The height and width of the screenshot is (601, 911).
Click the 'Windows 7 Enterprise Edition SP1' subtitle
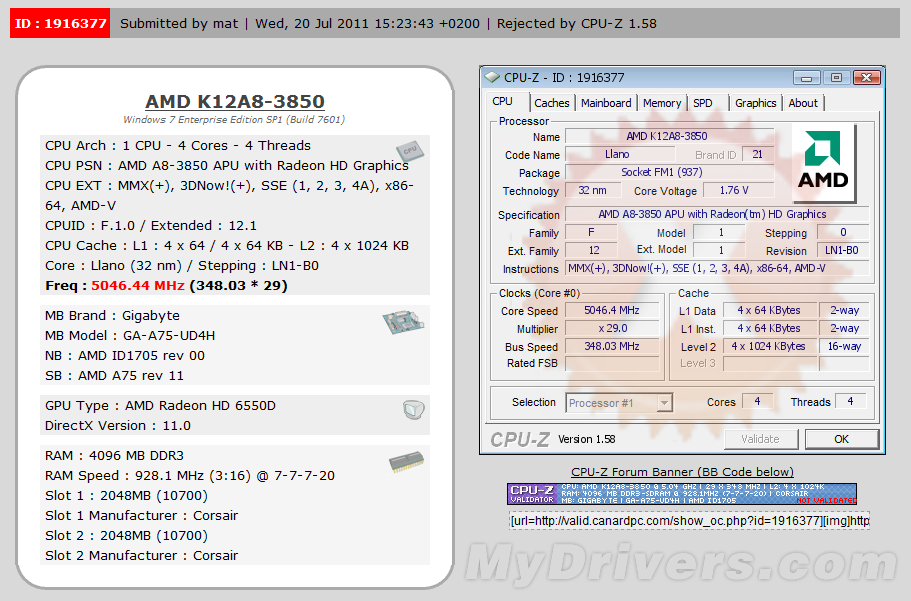[234, 120]
